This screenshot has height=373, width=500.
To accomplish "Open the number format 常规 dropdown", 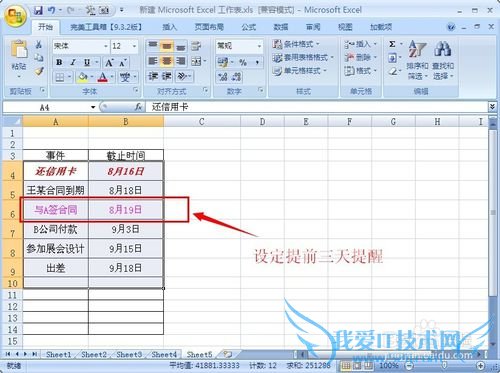I will (x=259, y=46).
